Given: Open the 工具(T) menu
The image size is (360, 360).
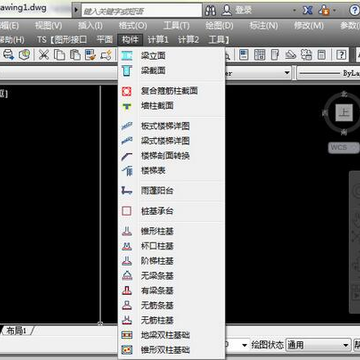Looking at the screenshot, I should (x=176, y=26).
